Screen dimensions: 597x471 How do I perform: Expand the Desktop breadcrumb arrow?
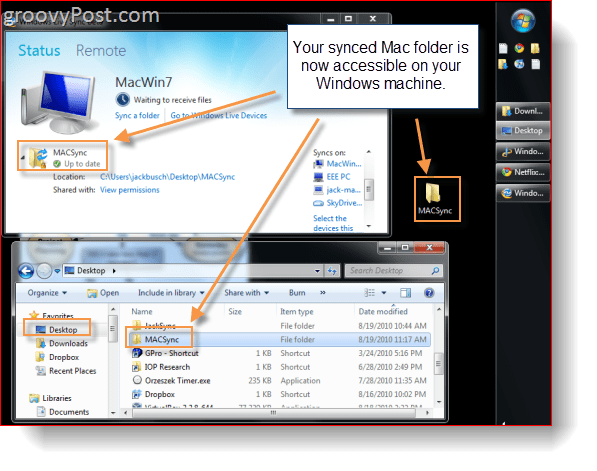click(x=114, y=271)
